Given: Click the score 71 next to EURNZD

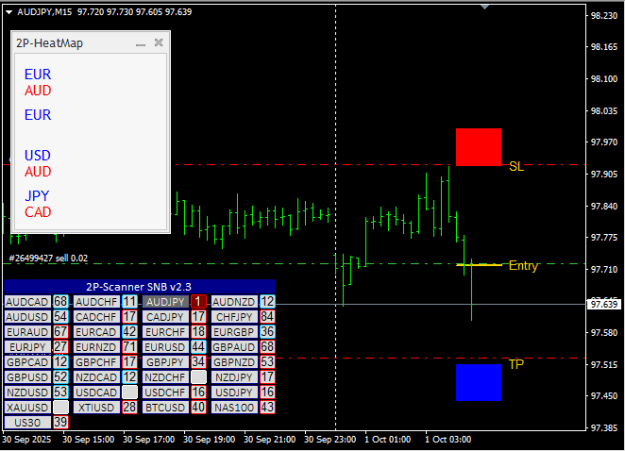Looking at the screenshot, I should (130, 347).
